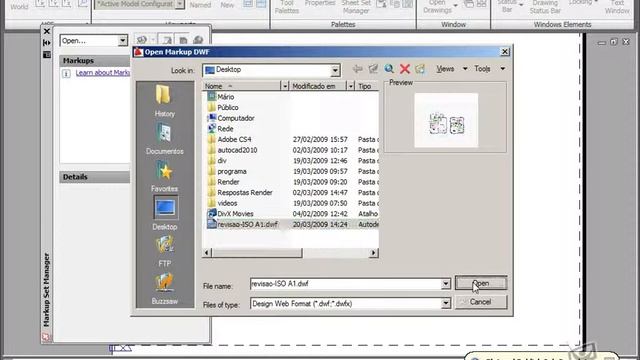Open the Mário user folder
The height and width of the screenshot is (360, 640).
221,97
